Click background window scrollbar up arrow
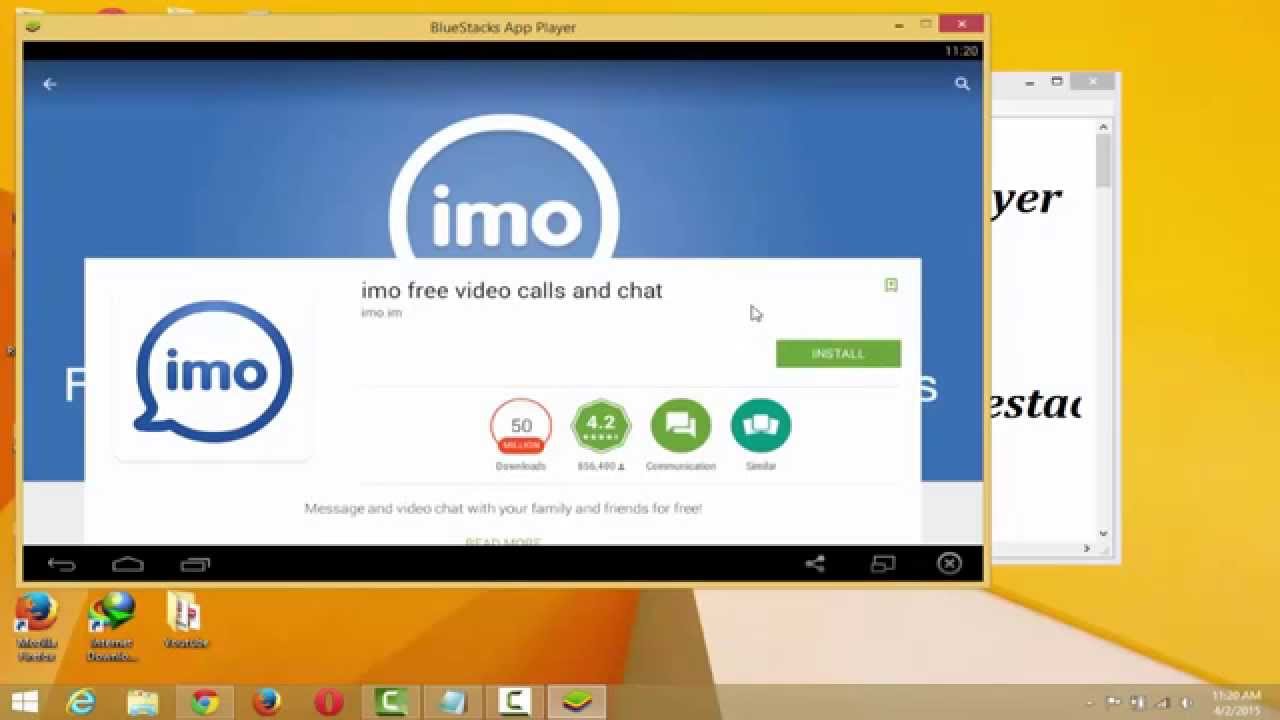This screenshot has height=720, width=1280. tap(1103, 127)
